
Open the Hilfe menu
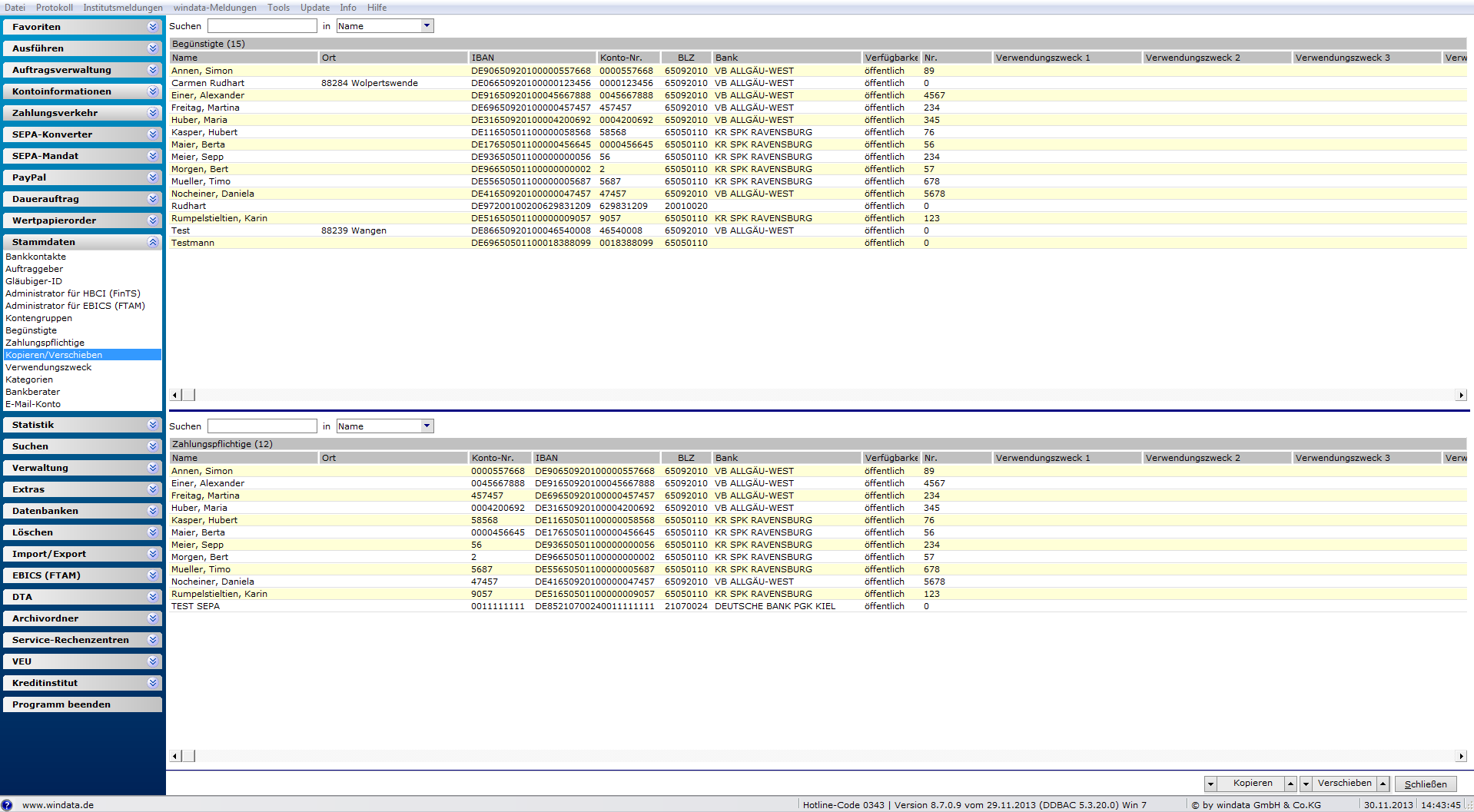(377, 8)
